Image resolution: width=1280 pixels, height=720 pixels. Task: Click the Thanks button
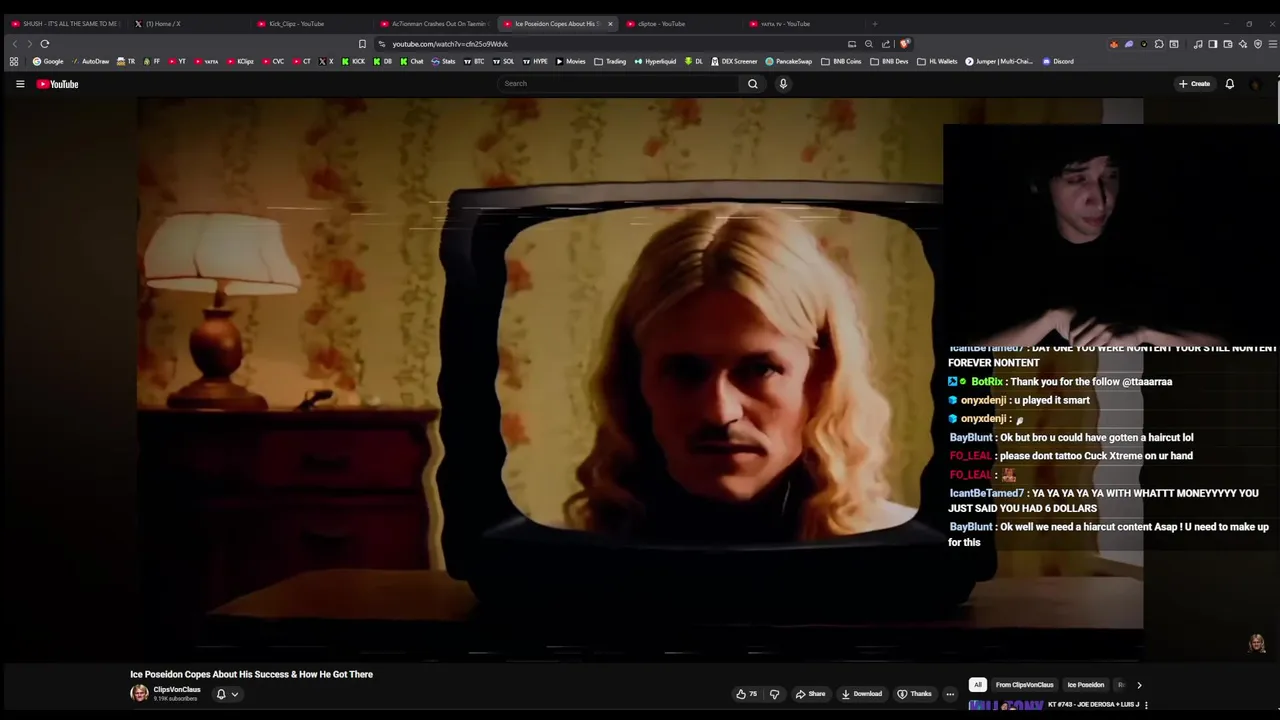click(914, 694)
